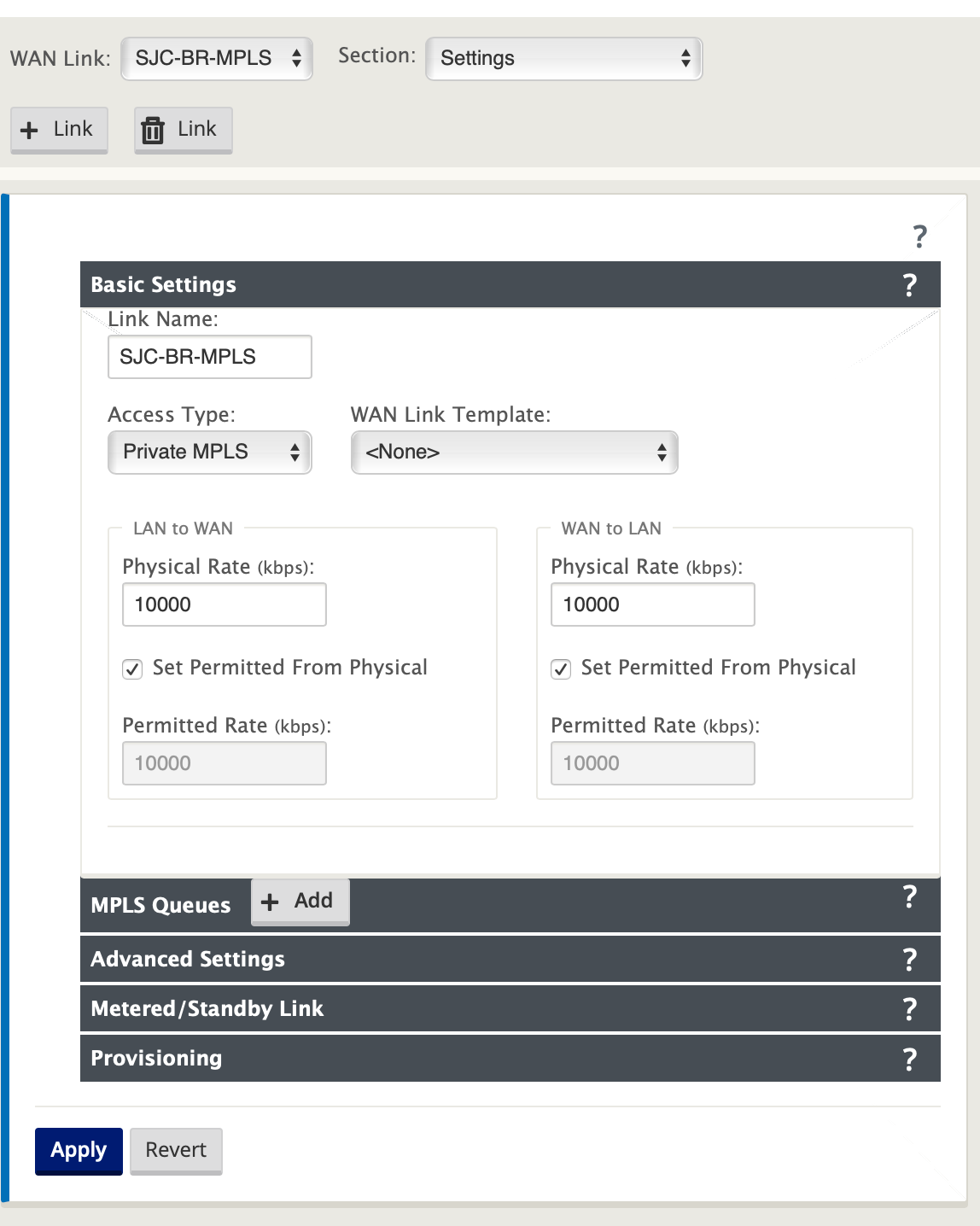This screenshot has width=980, height=1226.
Task: Click the Apply button
Action: 79,1151
